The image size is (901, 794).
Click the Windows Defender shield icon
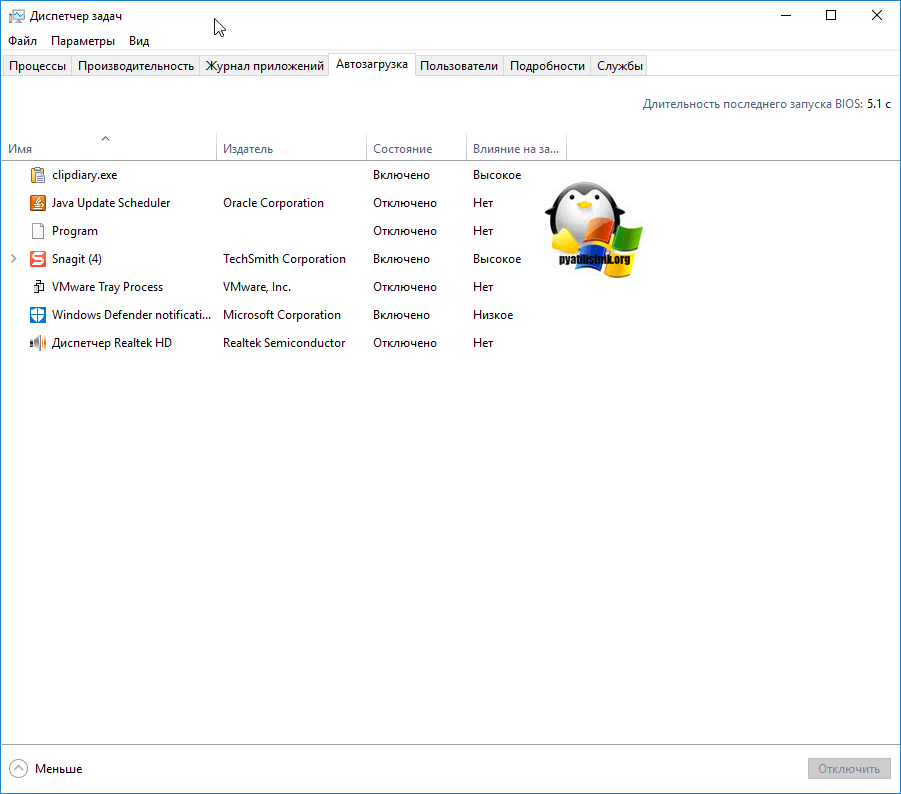(x=38, y=315)
